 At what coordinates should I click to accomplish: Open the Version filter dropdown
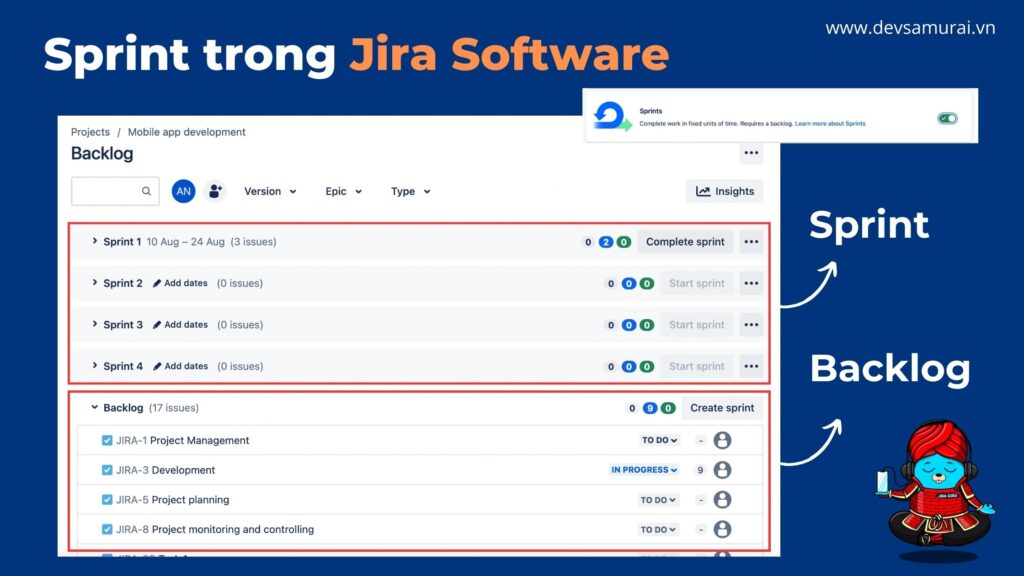click(269, 191)
